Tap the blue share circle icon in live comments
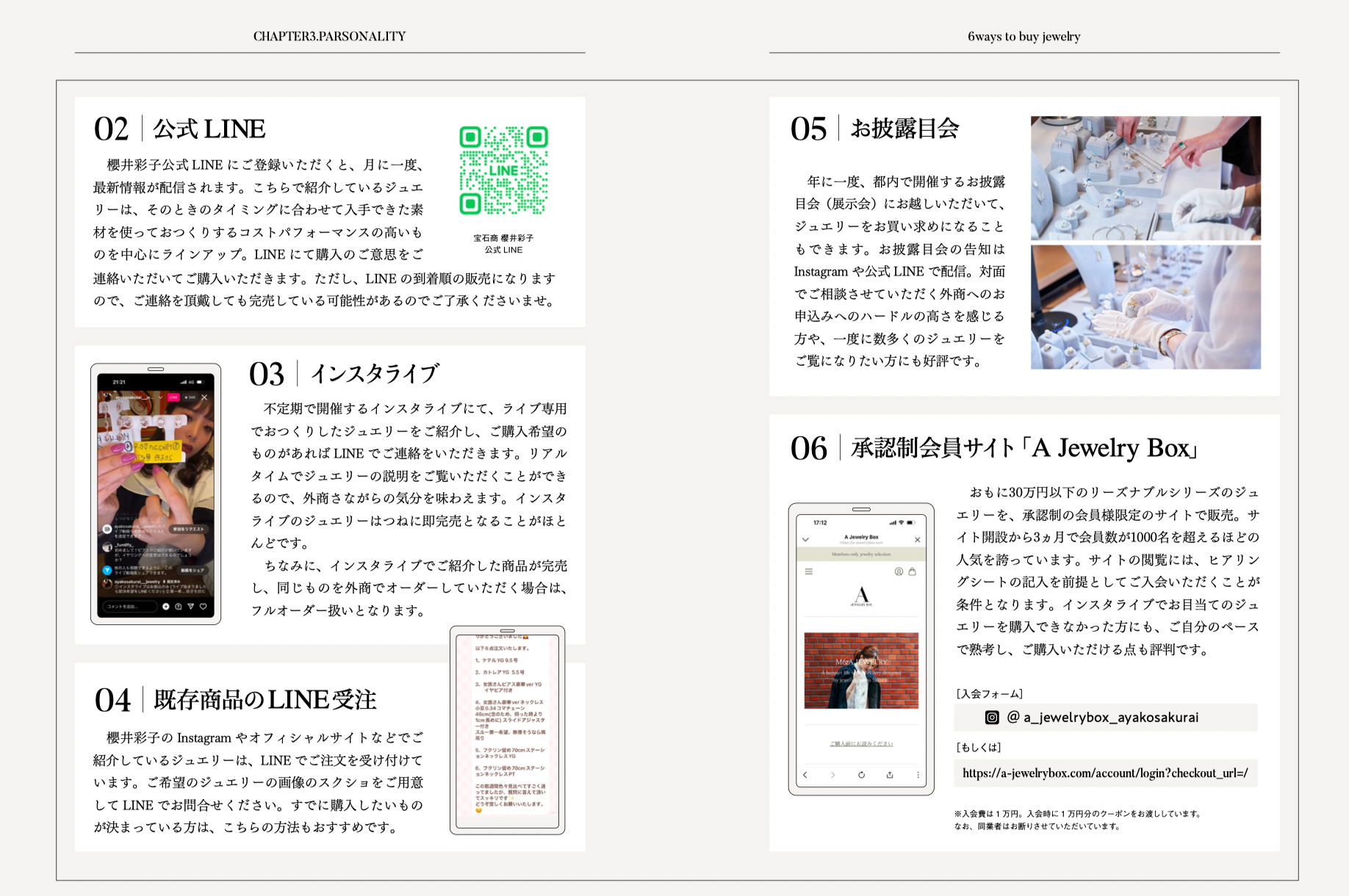The image size is (1349, 896). pos(107,570)
